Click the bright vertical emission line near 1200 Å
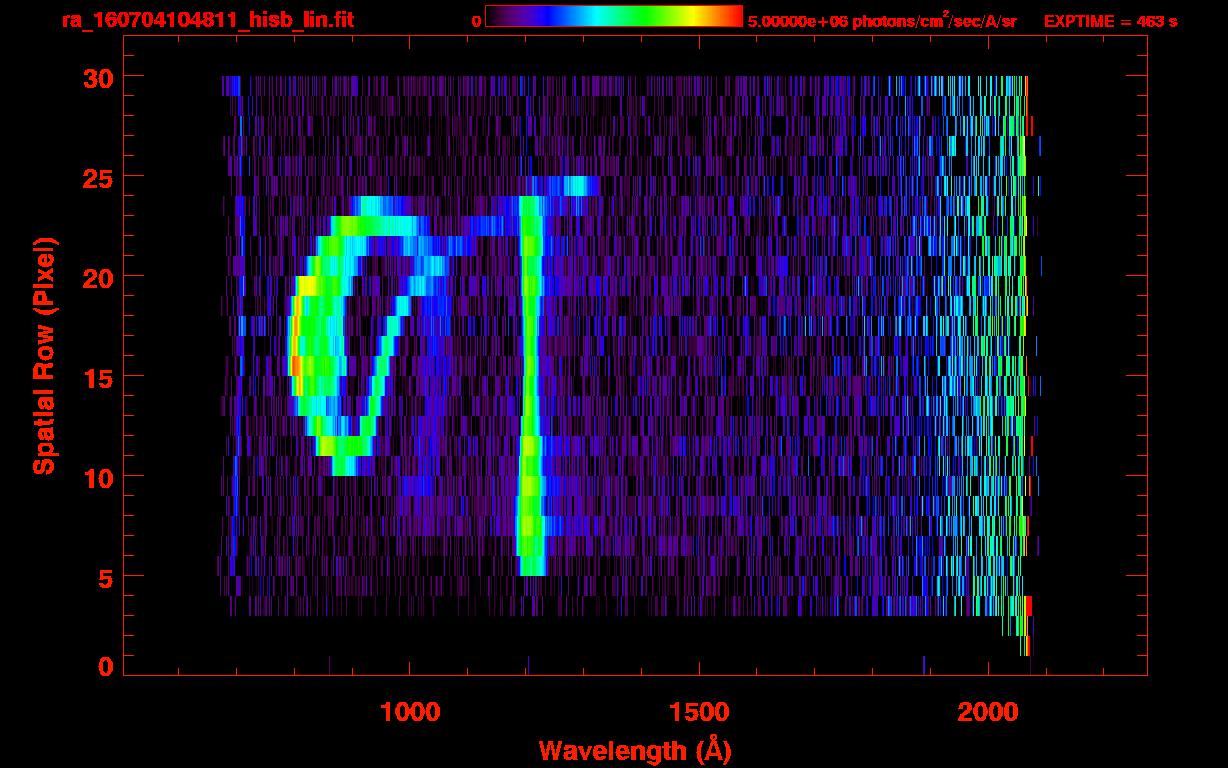The image size is (1228, 768). (x=530, y=385)
